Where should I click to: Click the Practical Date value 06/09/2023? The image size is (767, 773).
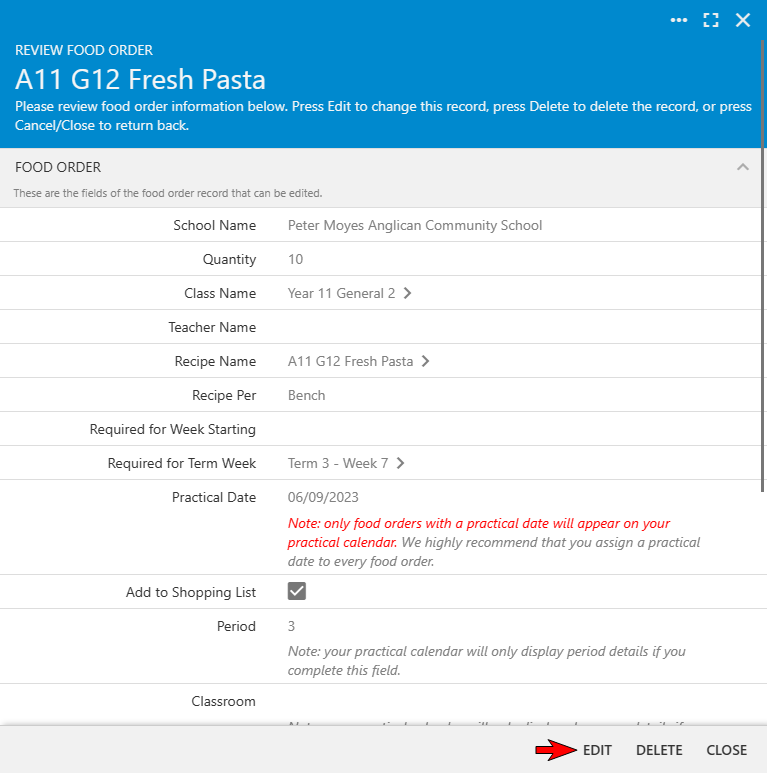point(323,498)
